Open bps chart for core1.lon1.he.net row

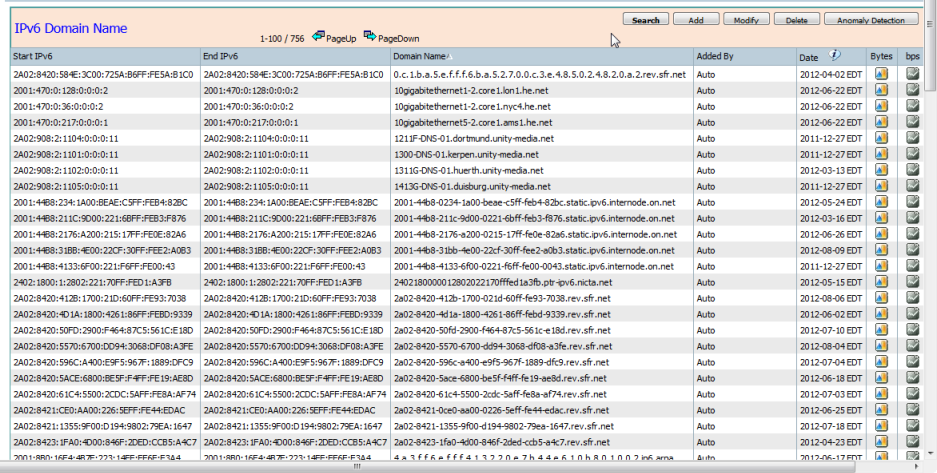pyautogui.click(x=912, y=90)
